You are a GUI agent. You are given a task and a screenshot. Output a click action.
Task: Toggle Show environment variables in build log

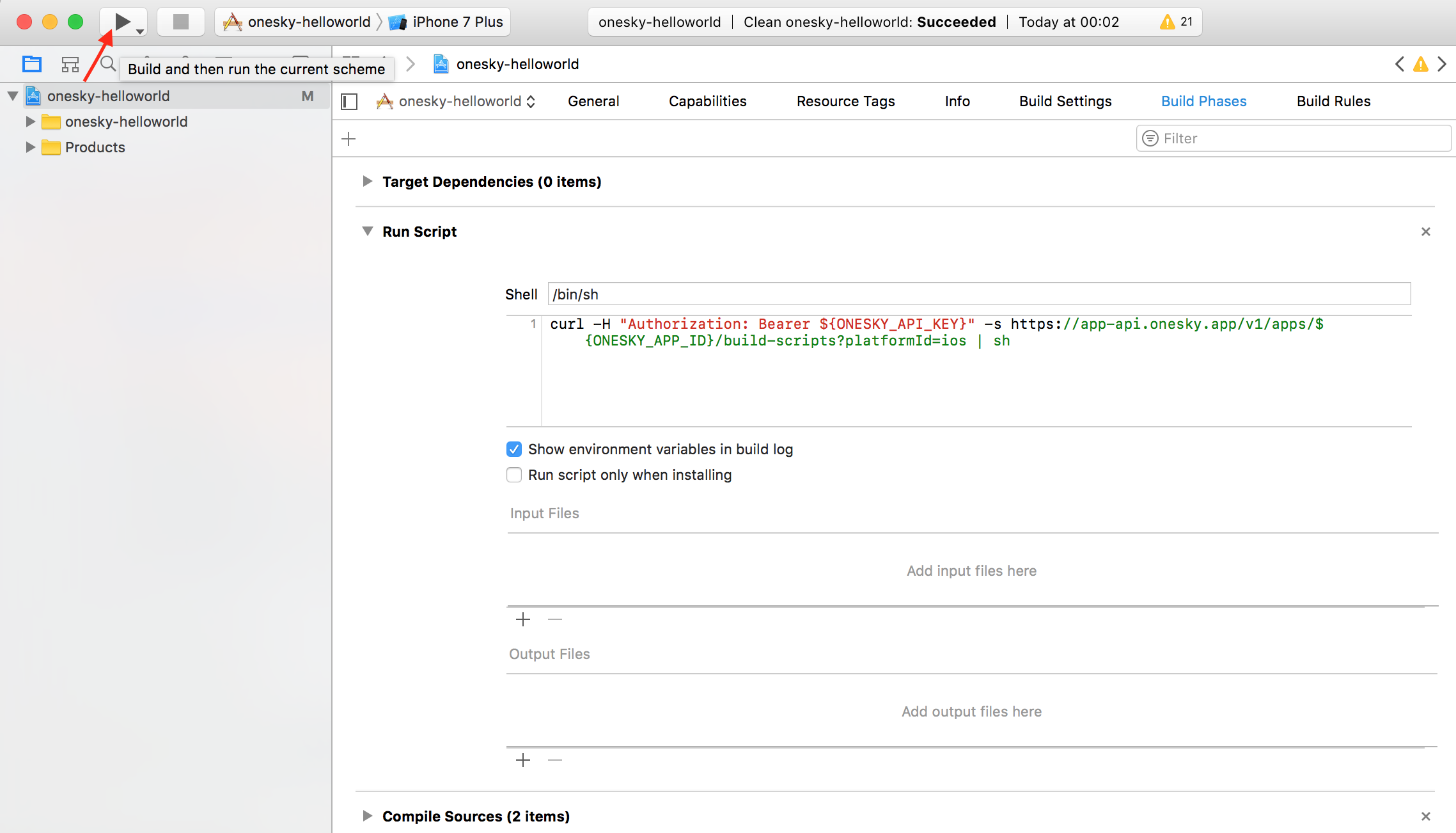[x=514, y=449]
